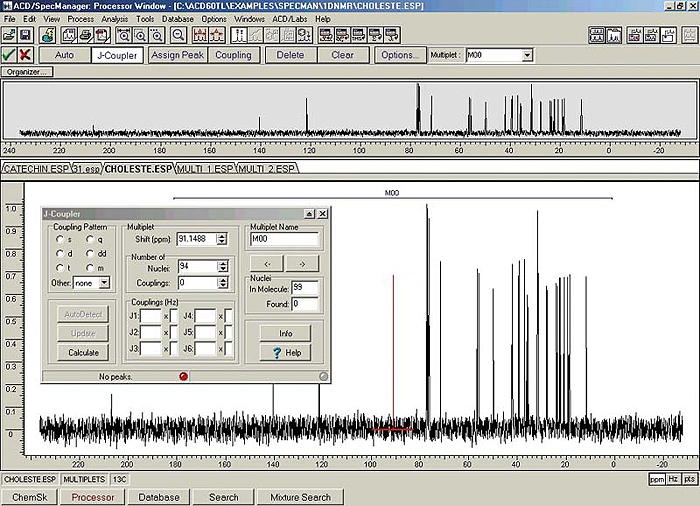The width and height of the screenshot is (700, 506).
Task: Click the hand pointing spectrum icon
Action: point(668,35)
